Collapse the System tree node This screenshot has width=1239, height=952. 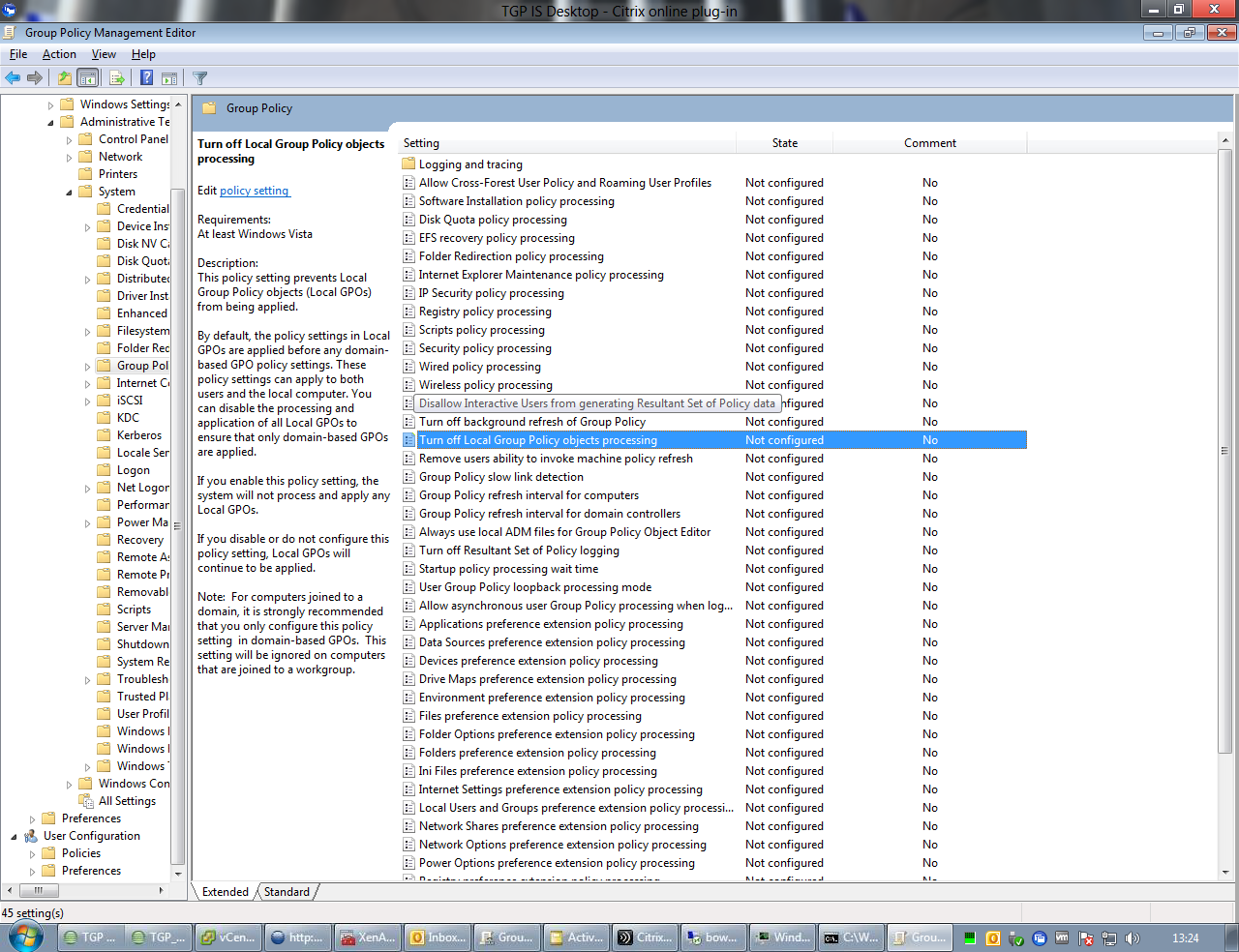(x=69, y=193)
